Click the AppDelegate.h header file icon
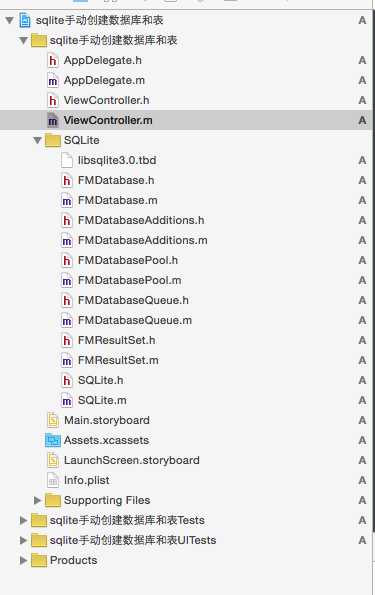Screen dimensions: 375x595 pyautogui.click(x=53, y=60)
